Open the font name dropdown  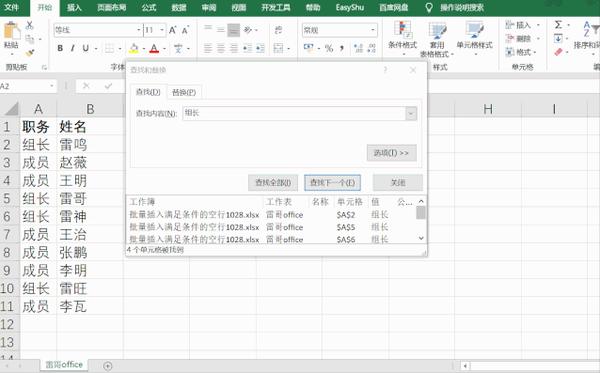pos(139,30)
